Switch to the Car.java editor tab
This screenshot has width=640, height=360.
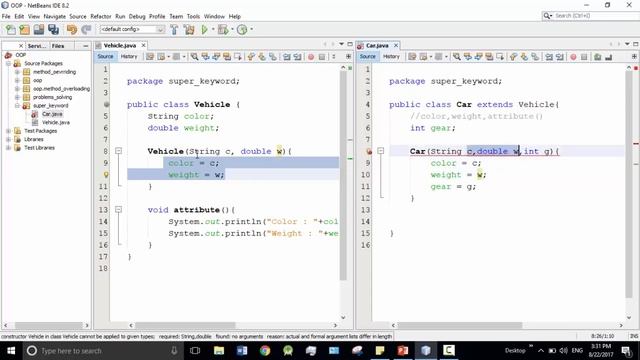(377, 46)
